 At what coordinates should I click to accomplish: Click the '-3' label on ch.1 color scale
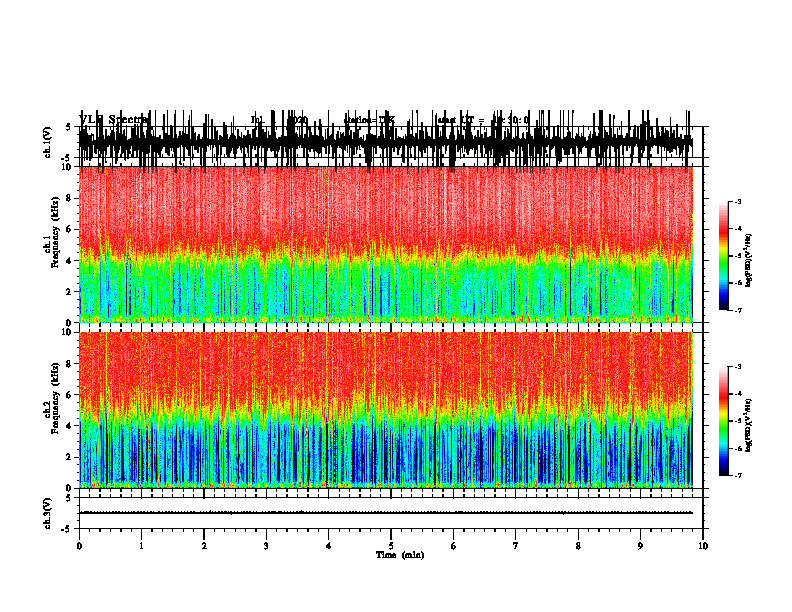[737, 201]
